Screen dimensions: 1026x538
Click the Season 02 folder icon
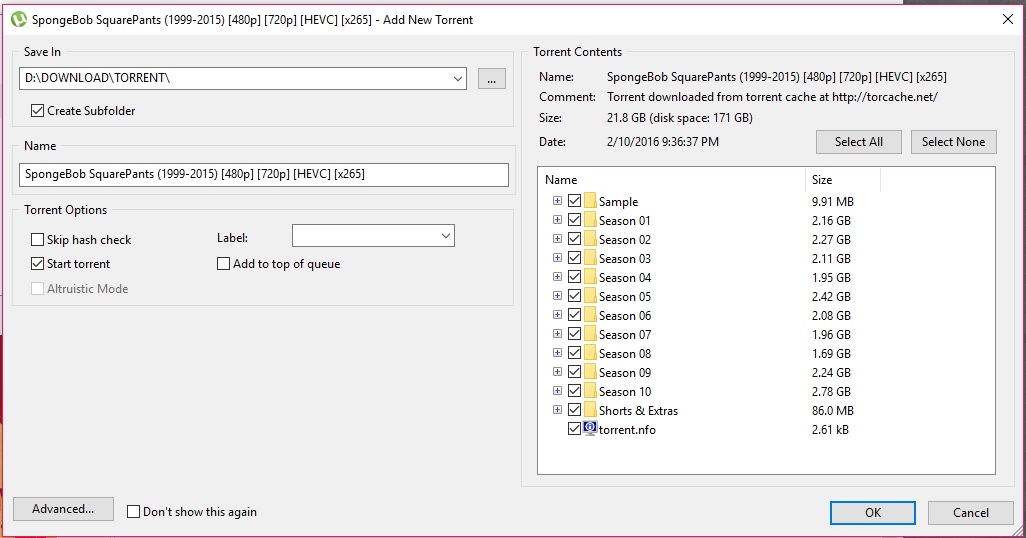pos(590,239)
